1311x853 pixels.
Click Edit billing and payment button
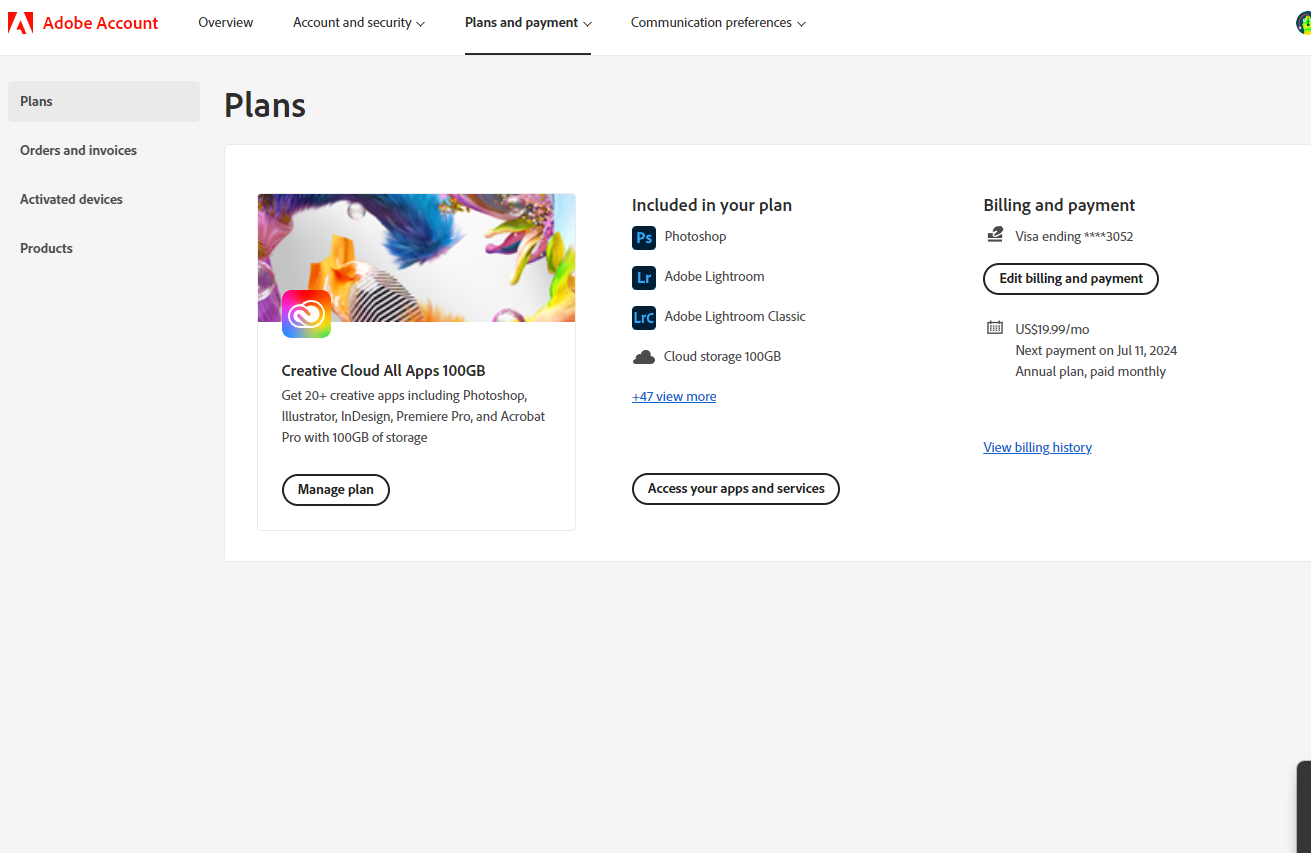point(1070,279)
